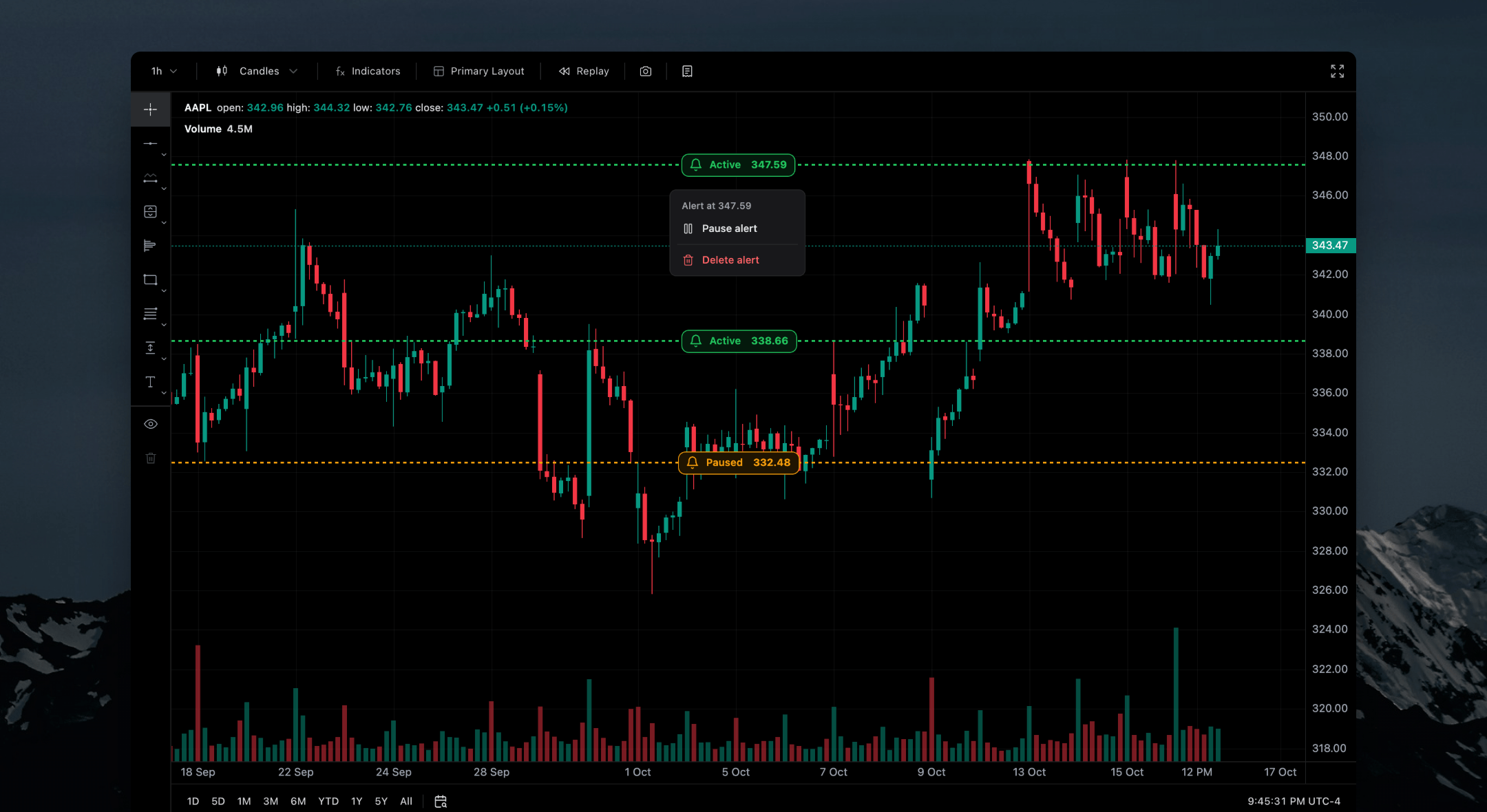This screenshot has width=1487, height=812.
Task: Choose Pause alert in popup menu
Action: click(737, 228)
